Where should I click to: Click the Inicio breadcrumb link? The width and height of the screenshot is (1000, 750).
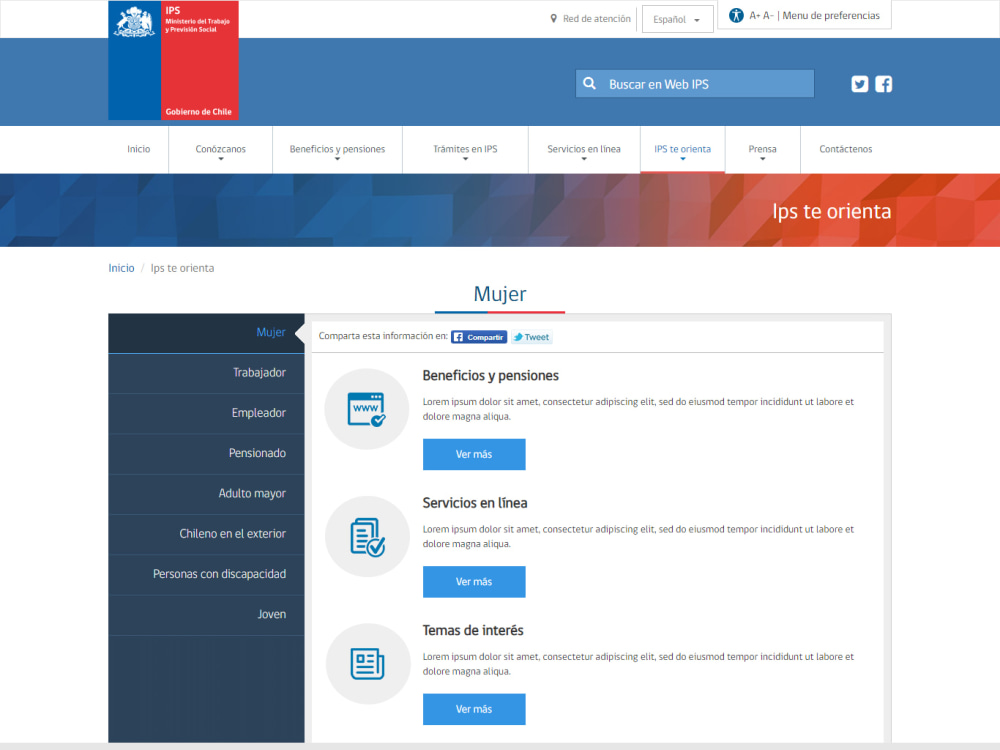point(121,268)
